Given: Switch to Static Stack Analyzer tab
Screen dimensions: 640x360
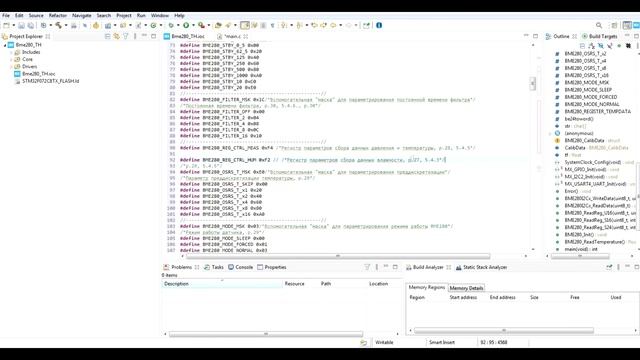Looking at the screenshot, I should click(481, 267).
